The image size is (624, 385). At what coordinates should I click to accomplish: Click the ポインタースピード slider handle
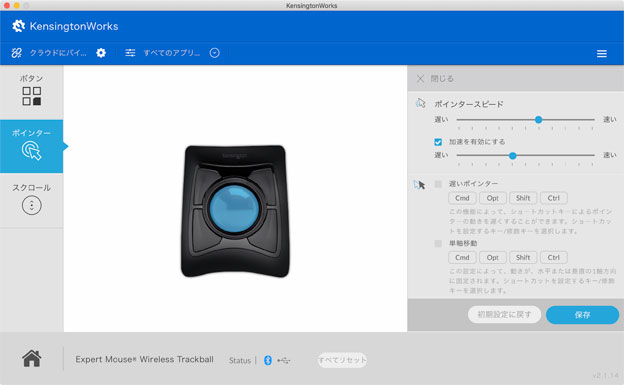tap(538, 119)
